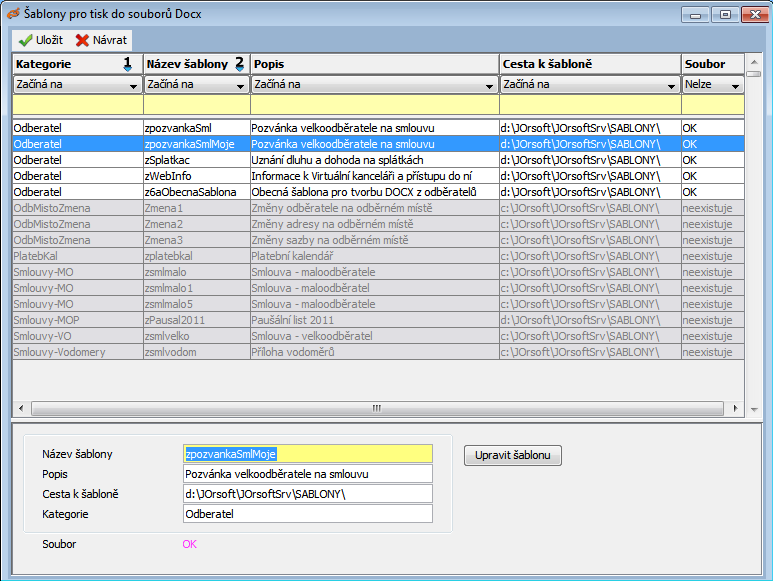Click the Cesta k šabloně column header
The width and height of the screenshot is (773, 581).
[590, 64]
